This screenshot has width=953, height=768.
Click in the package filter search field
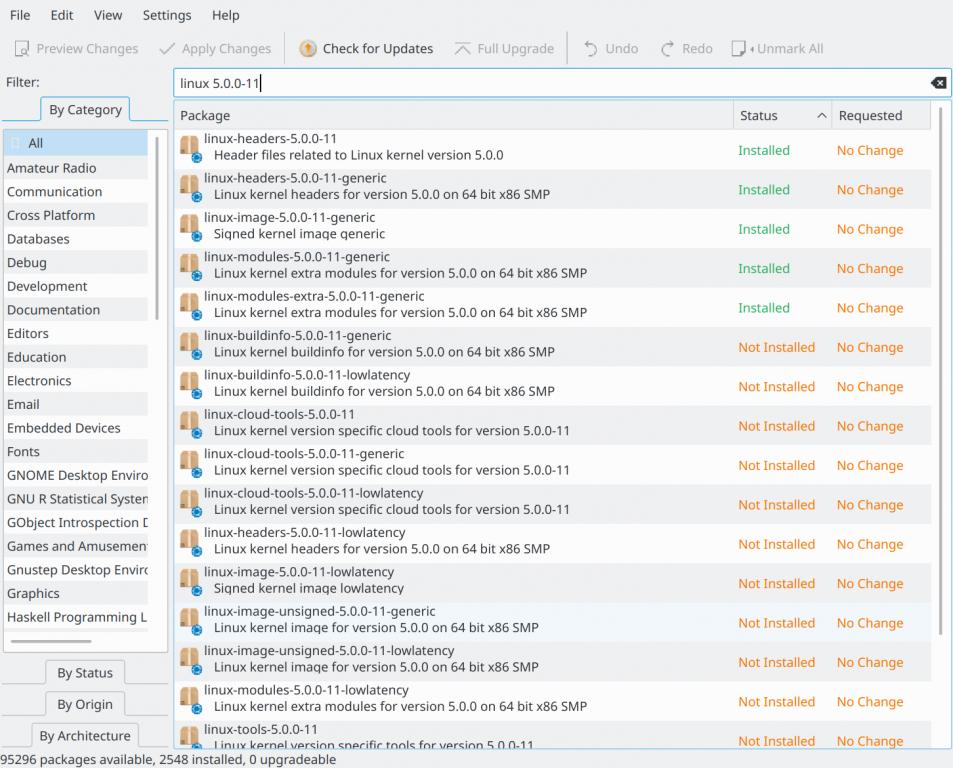[x=550, y=84]
